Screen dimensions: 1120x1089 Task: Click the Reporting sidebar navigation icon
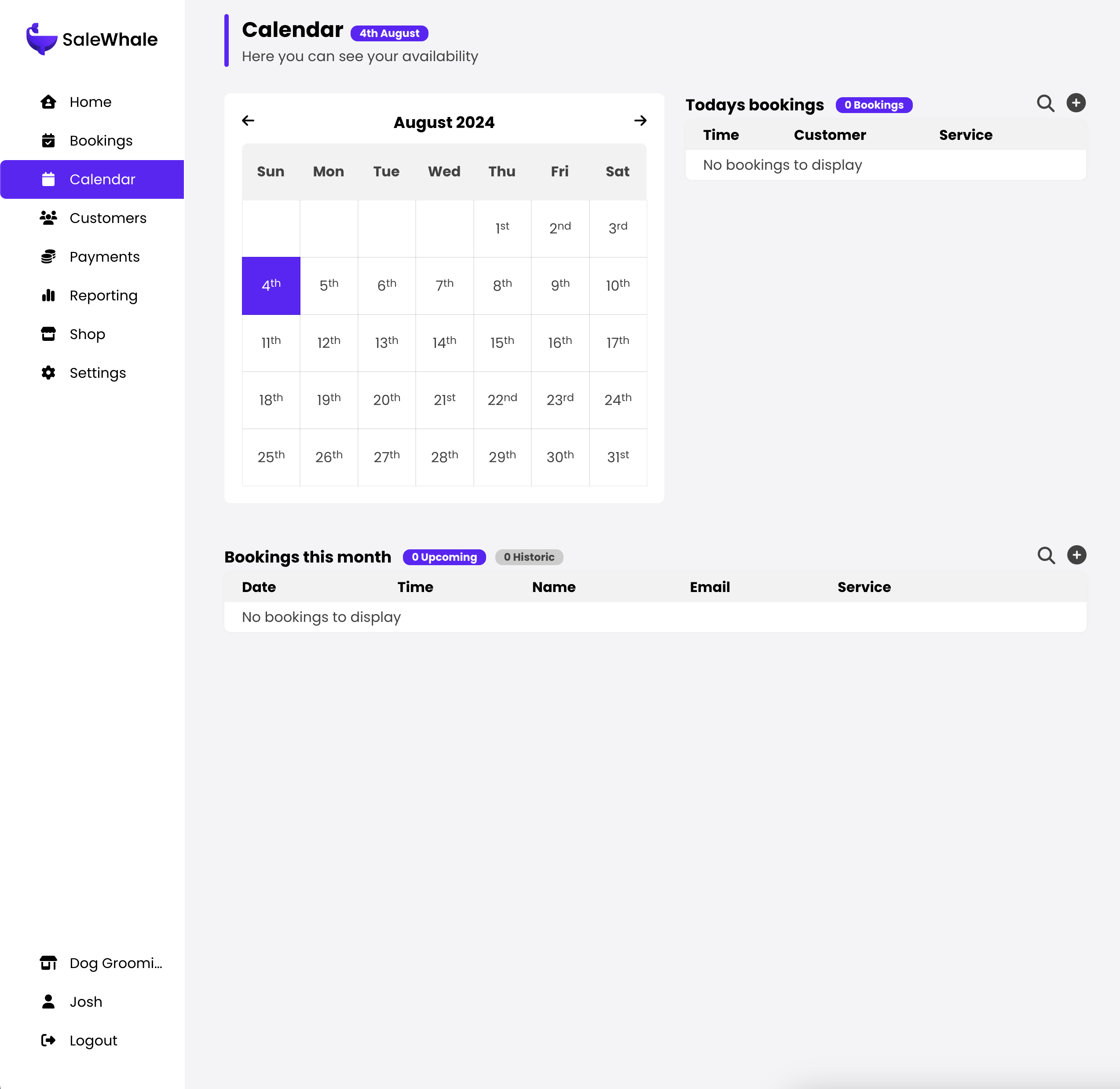coord(48,296)
